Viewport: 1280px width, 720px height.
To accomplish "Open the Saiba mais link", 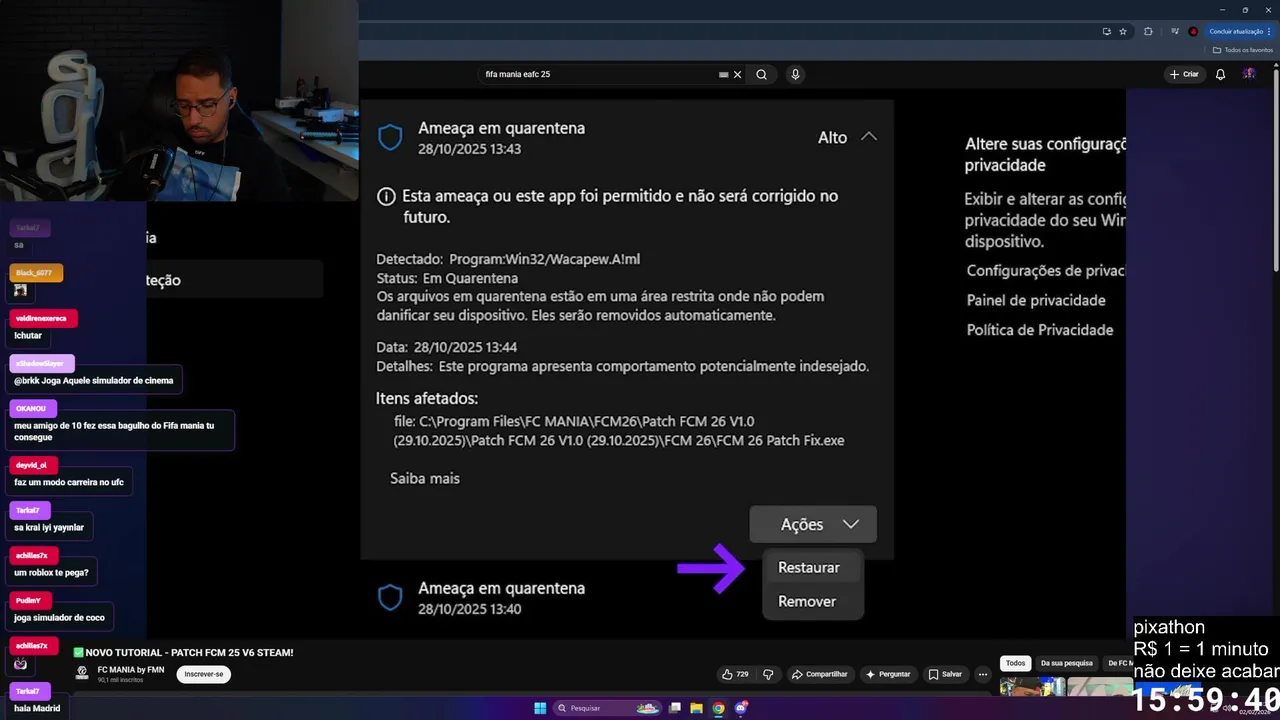I will pyautogui.click(x=425, y=478).
